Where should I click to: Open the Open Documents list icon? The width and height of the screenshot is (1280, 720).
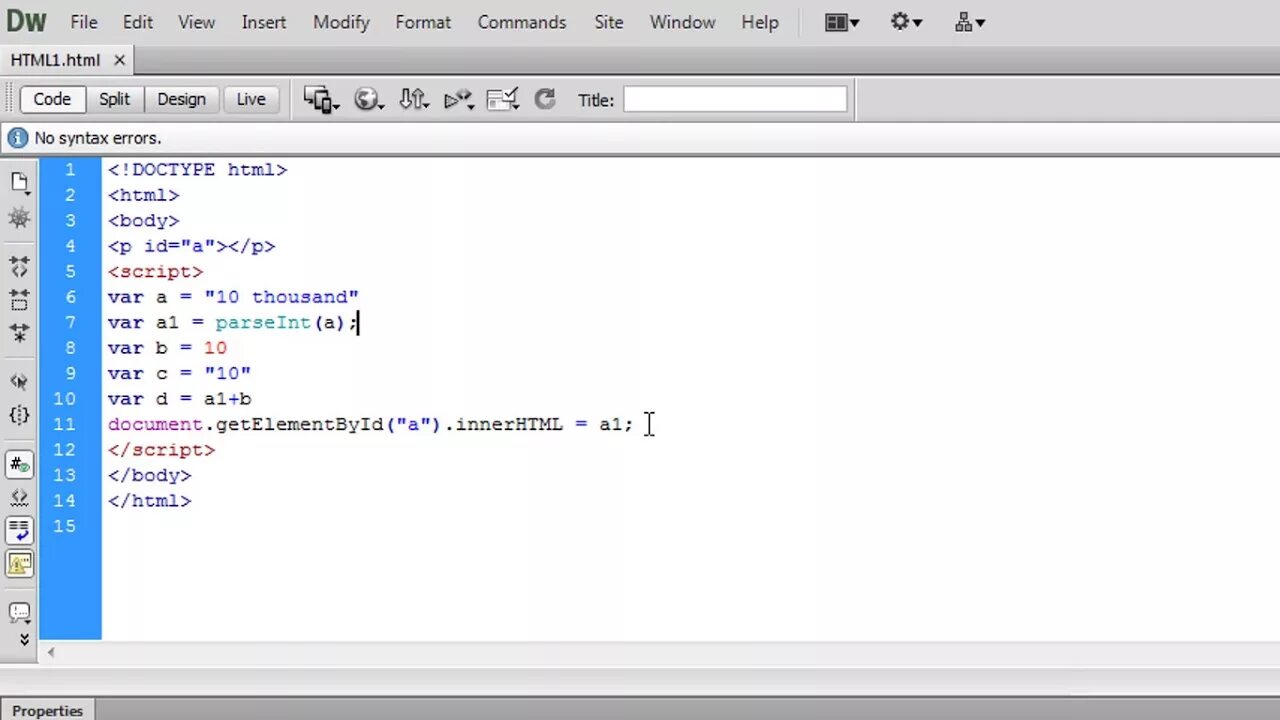pyautogui.click(x=19, y=182)
